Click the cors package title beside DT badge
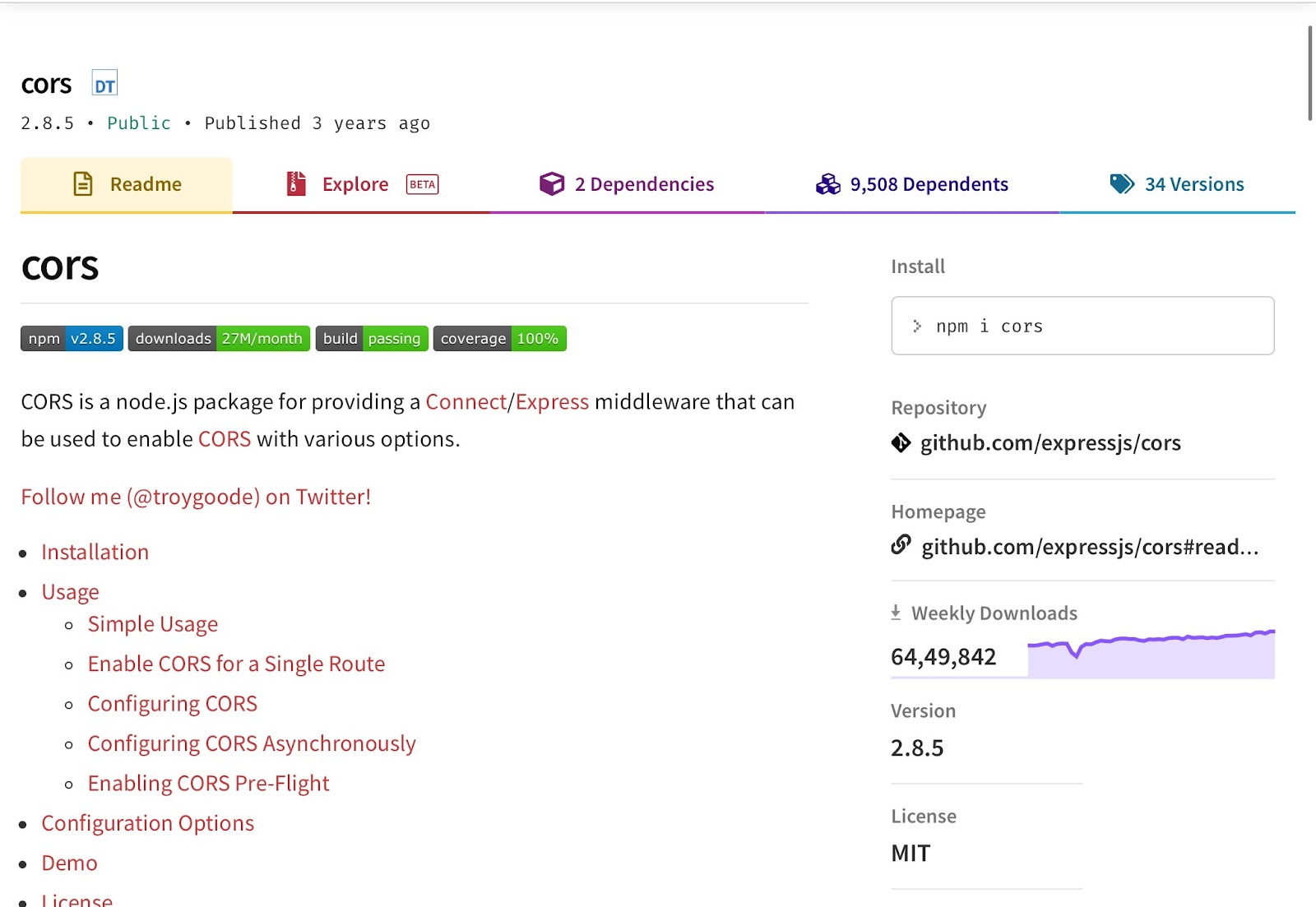1316x907 pixels. pyautogui.click(x=47, y=85)
